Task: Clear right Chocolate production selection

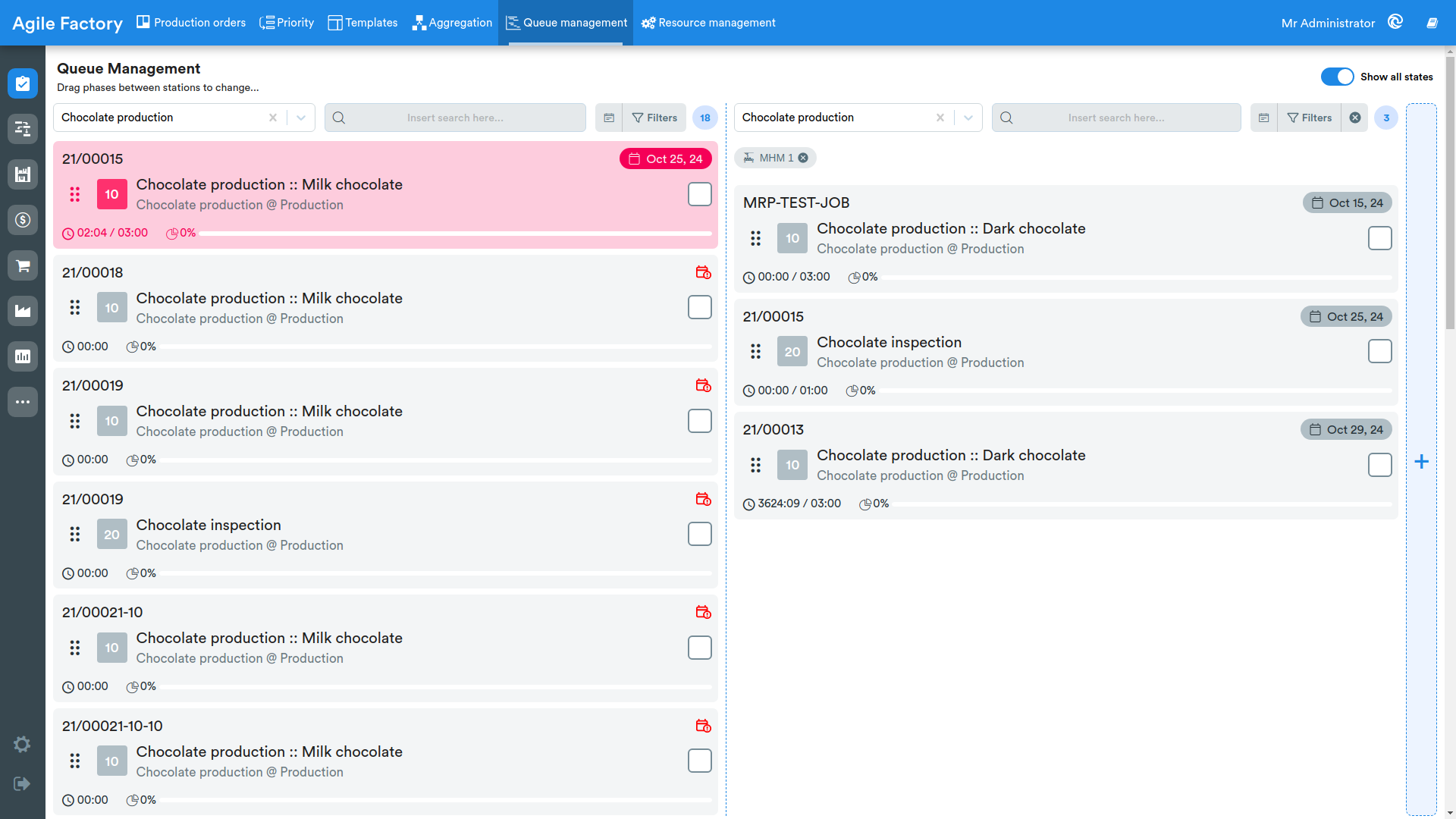Action: click(x=940, y=118)
